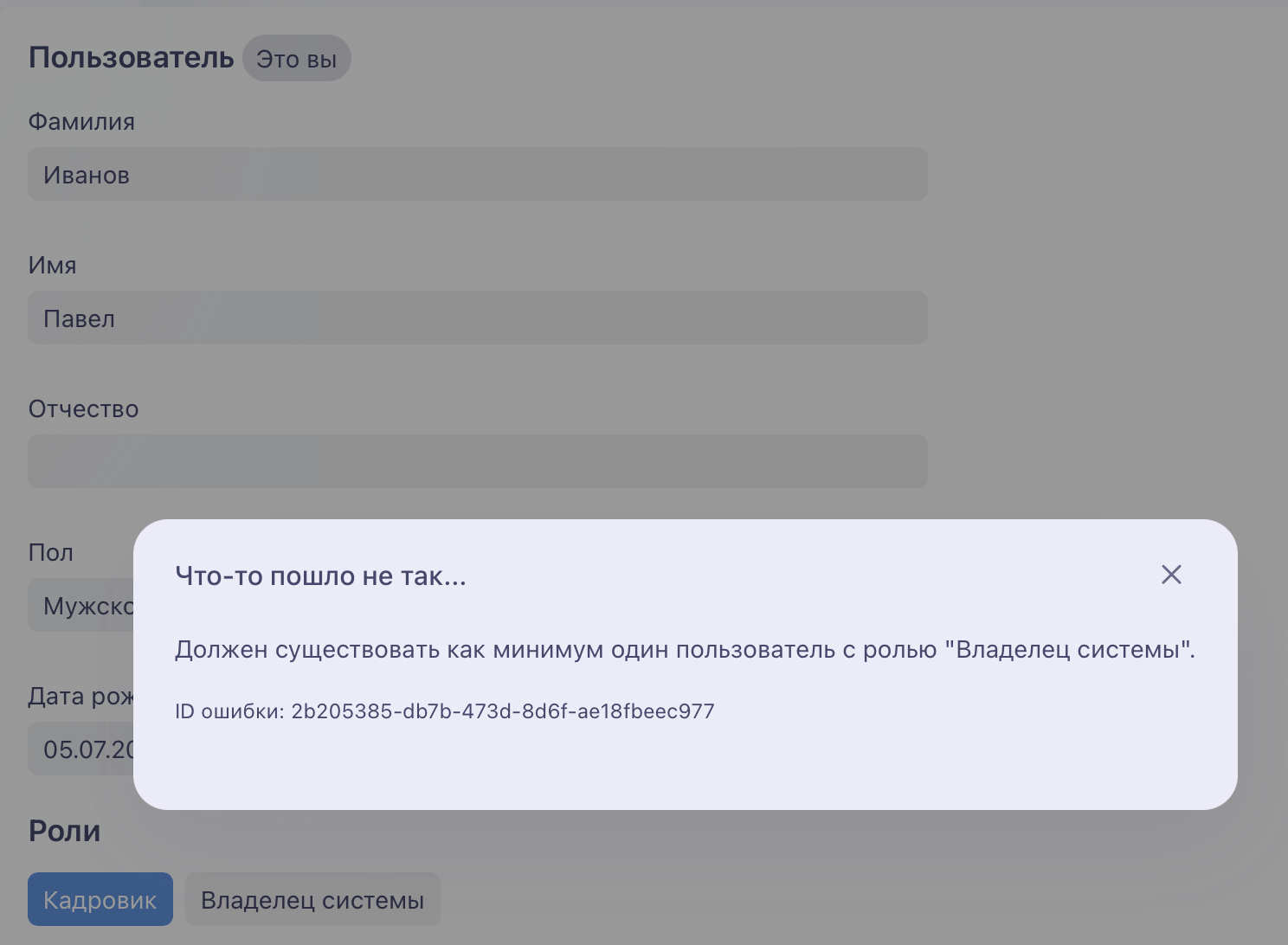Click the error message about Владелец системы

click(x=685, y=650)
